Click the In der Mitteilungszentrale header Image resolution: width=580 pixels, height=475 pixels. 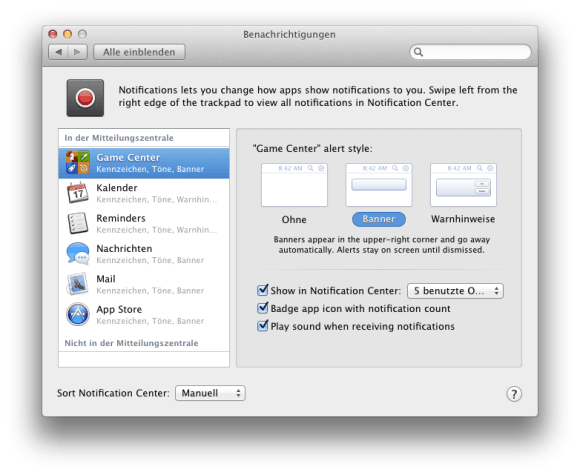tap(119, 138)
